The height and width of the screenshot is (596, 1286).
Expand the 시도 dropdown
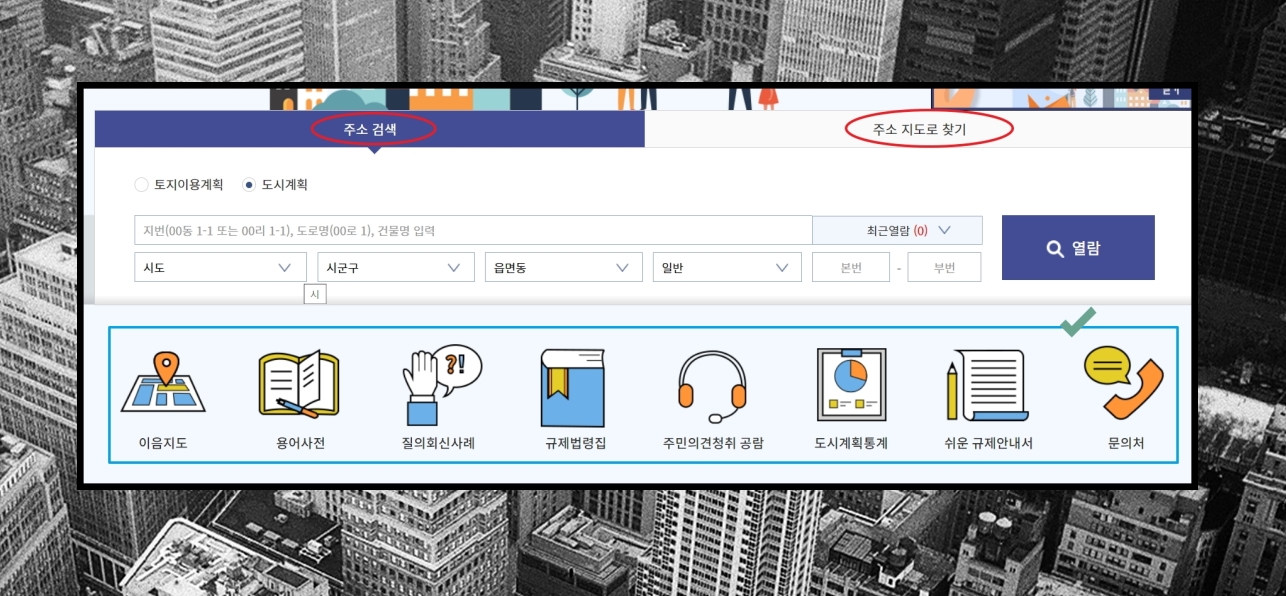pos(220,267)
